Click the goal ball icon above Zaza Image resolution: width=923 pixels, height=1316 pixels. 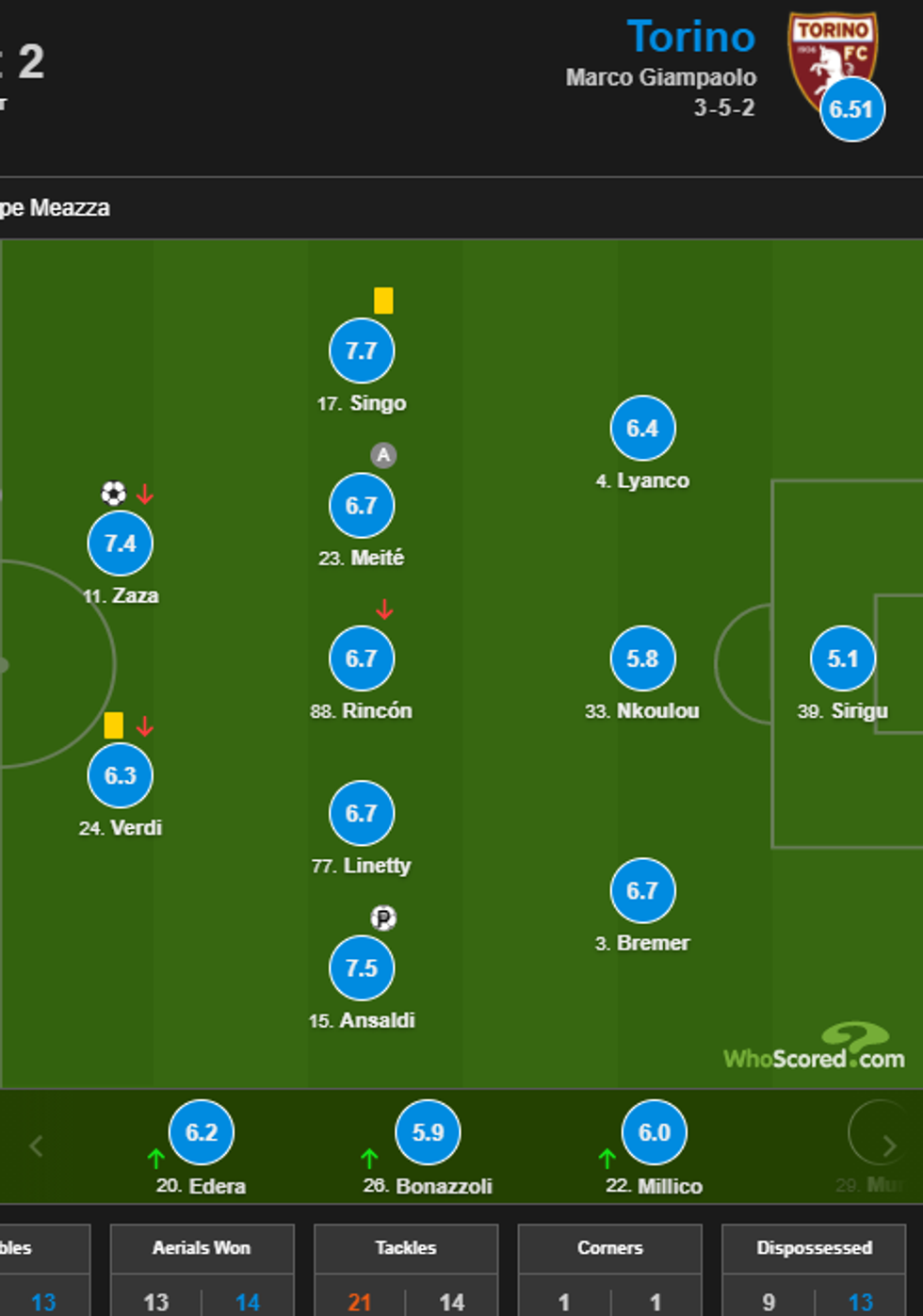[x=113, y=494]
